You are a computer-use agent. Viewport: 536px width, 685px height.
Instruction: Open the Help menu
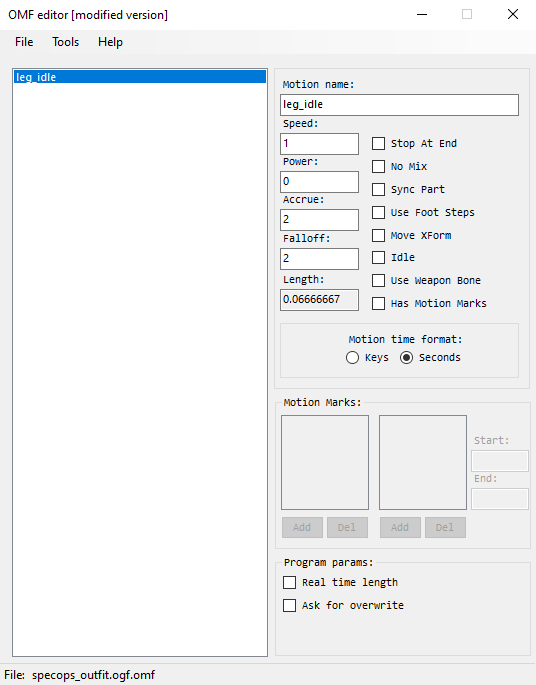point(110,42)
